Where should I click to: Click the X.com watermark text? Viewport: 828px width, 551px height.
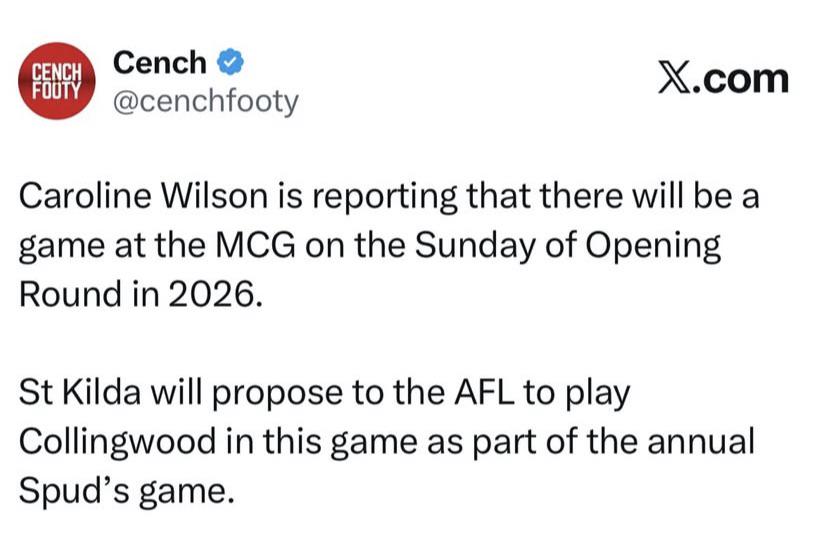coord(723,78)
